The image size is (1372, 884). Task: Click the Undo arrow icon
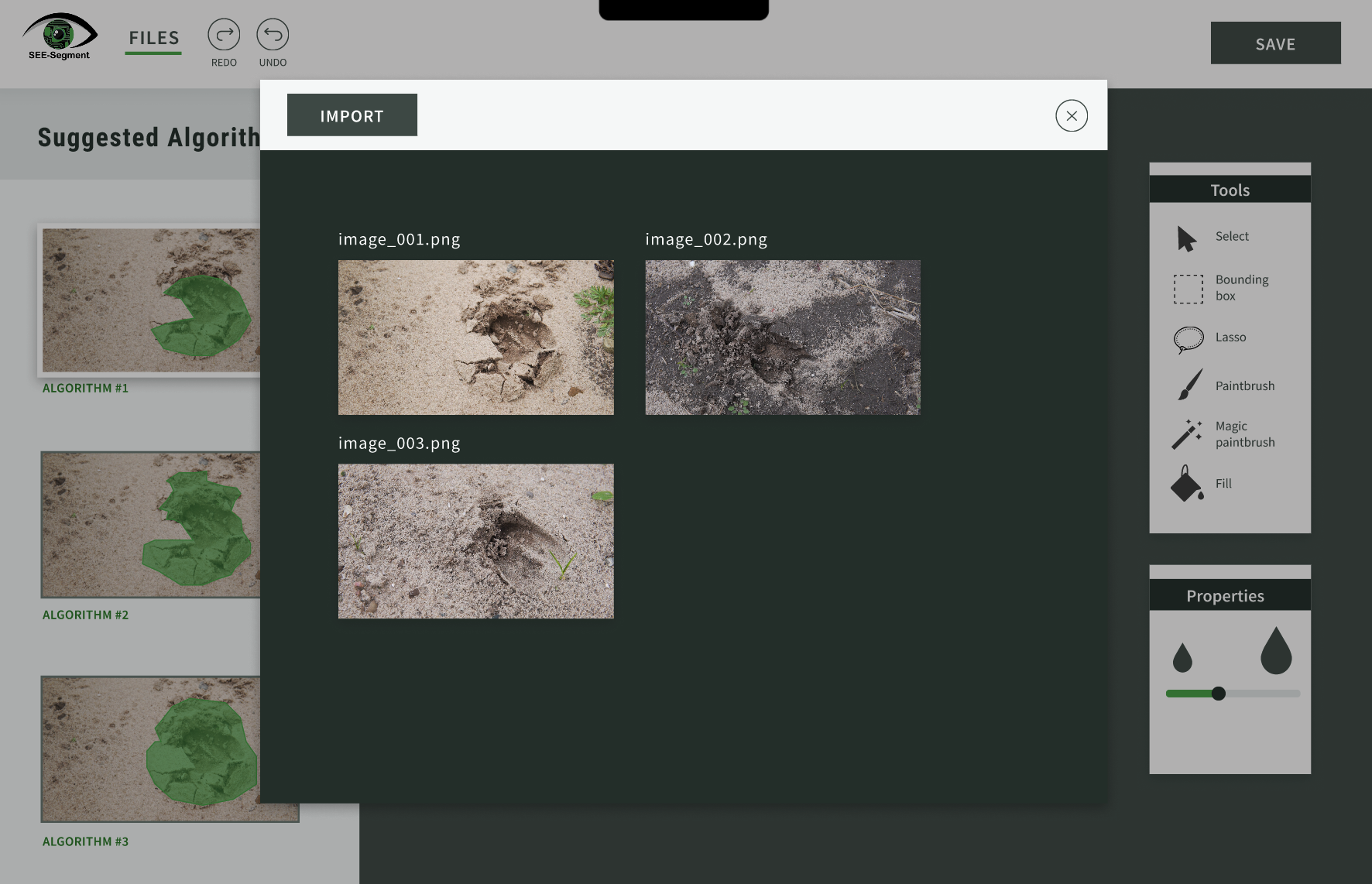pos(273,35)
